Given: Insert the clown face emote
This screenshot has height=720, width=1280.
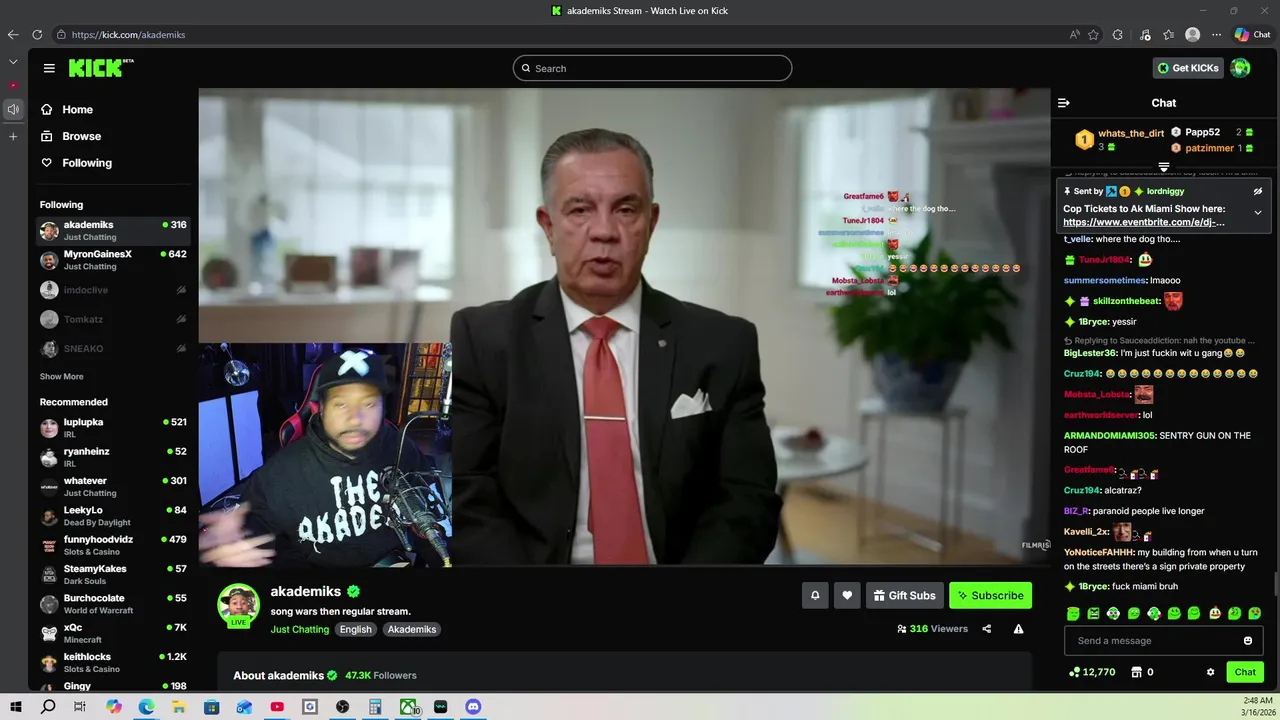Looking at the screenshot, I should click(1215, 614).
